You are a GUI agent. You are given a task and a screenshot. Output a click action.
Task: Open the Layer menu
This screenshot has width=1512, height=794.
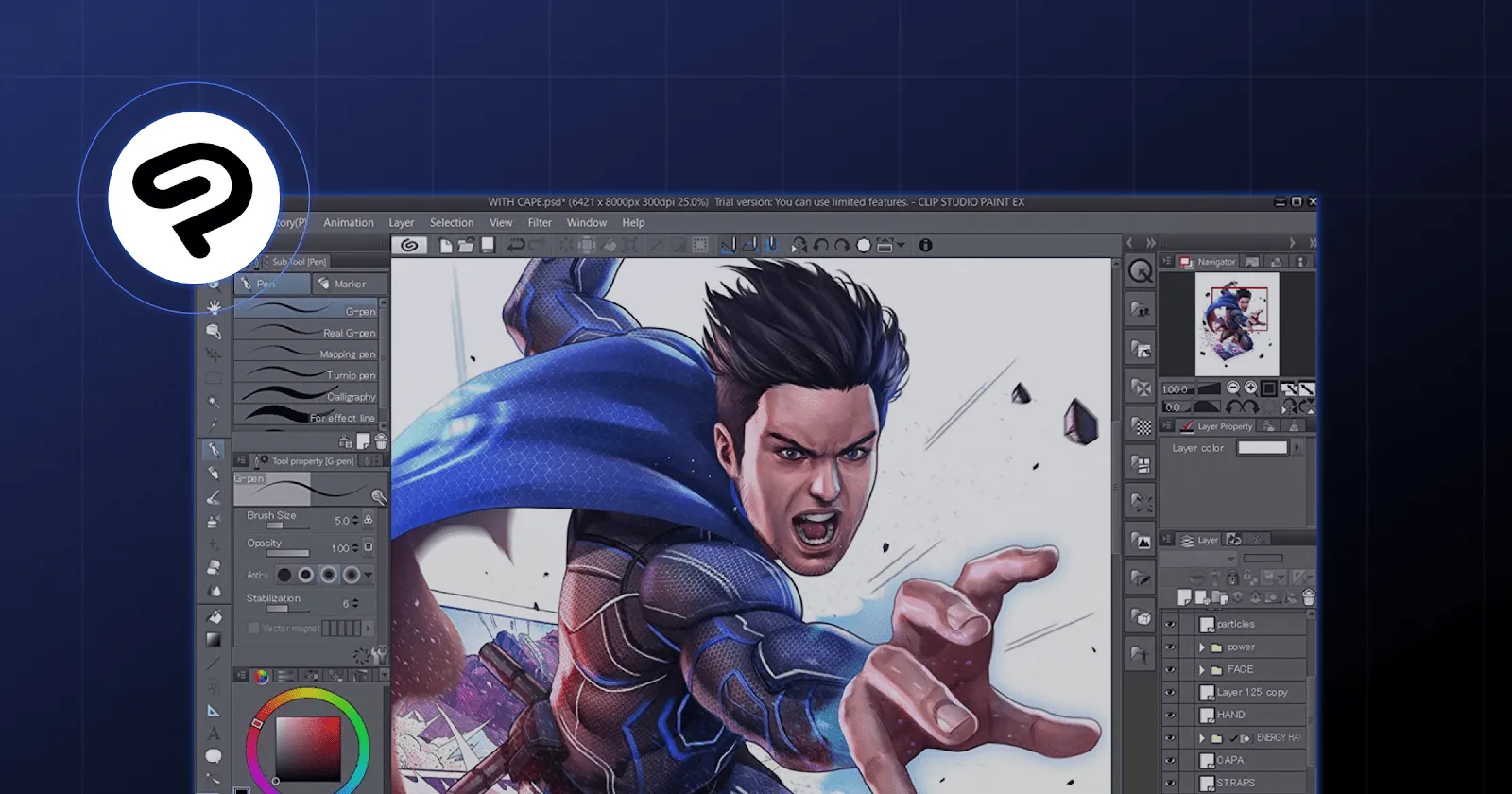(402, 223)
